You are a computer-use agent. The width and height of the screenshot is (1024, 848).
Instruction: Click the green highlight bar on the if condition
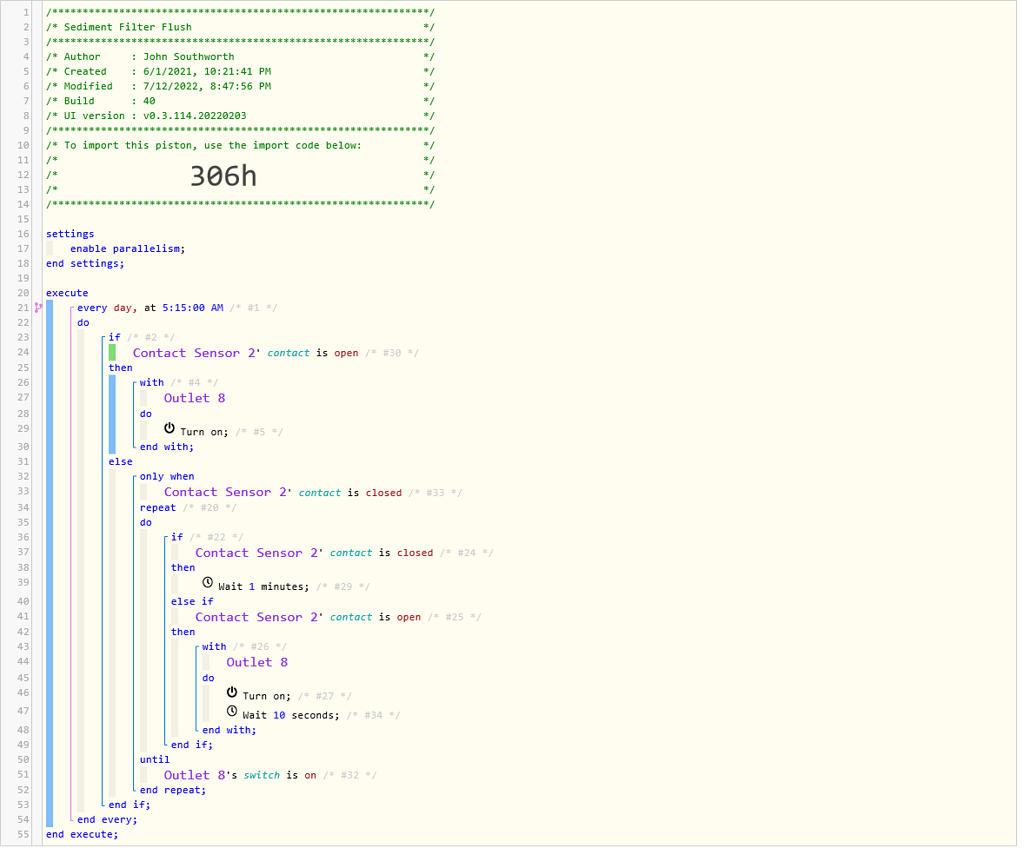pos(112,351)
